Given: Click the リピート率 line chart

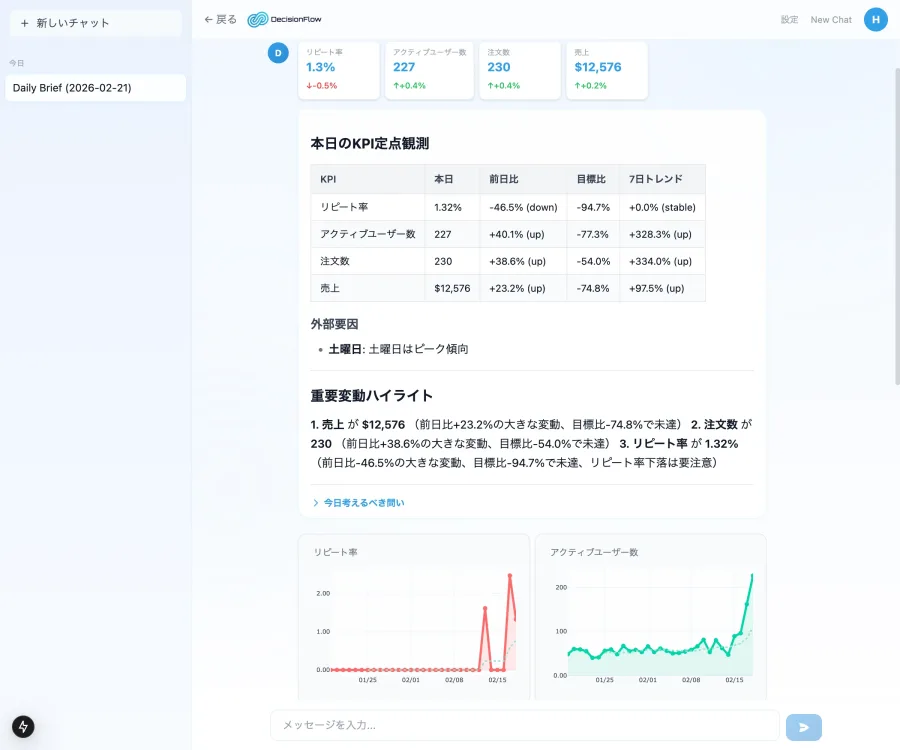Looking at the screenshot, I should click(413, 620).
